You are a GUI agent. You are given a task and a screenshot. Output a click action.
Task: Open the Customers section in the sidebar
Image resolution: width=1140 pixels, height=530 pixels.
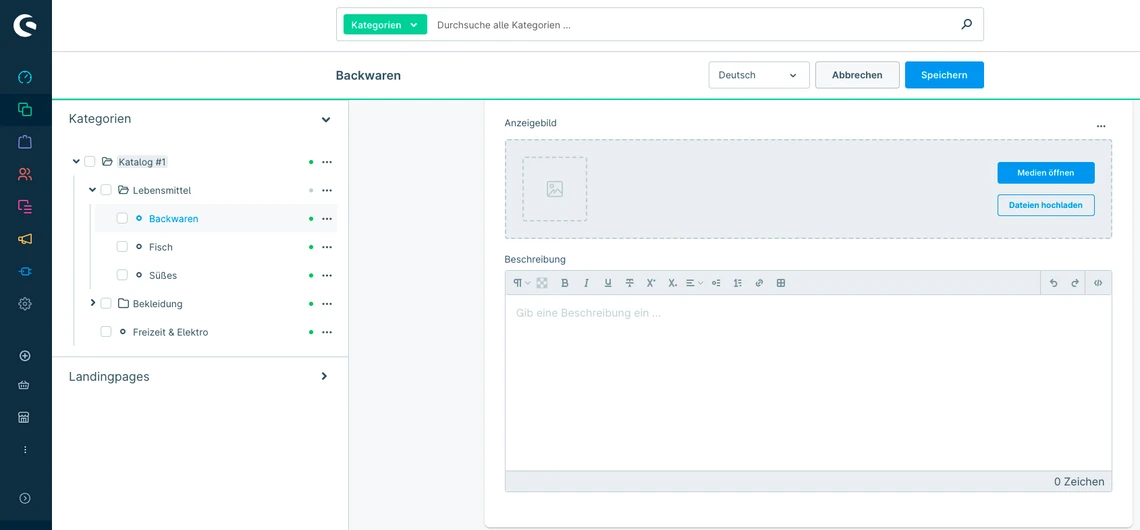pyautogui.click(x=25, y=174)
